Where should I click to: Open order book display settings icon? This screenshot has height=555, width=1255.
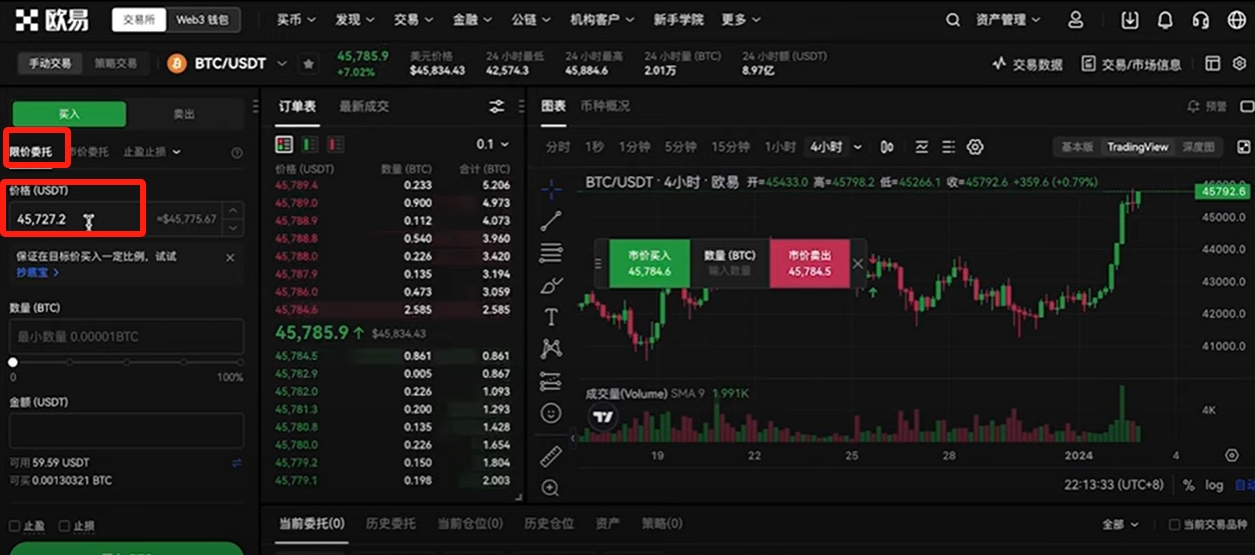[x=496, y=107]
